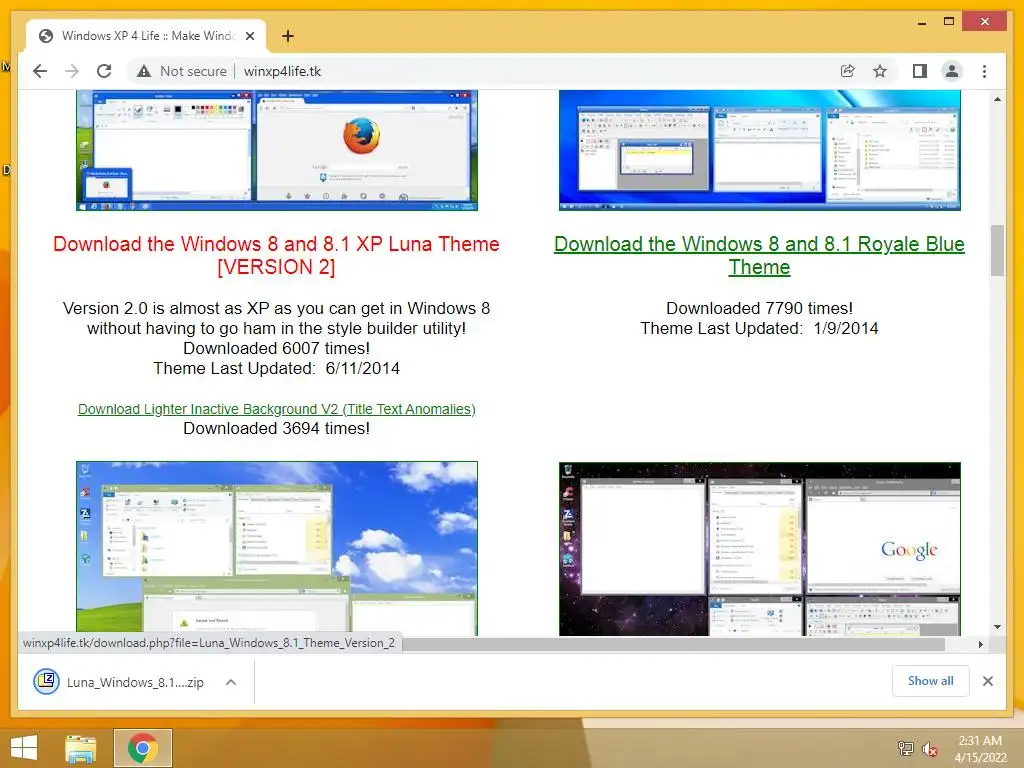Open Chrome's three-dot menu

(984, 71)
